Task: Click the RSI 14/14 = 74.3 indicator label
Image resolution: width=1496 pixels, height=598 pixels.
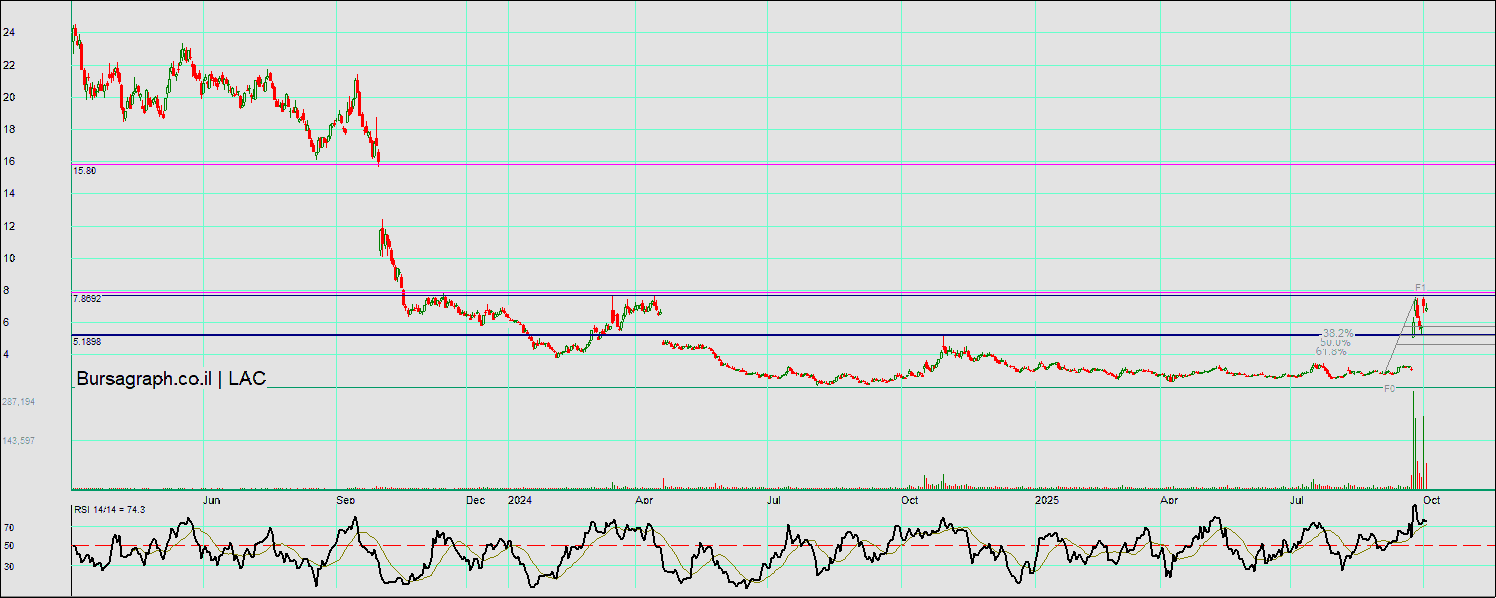Action: tap(109, 510)
